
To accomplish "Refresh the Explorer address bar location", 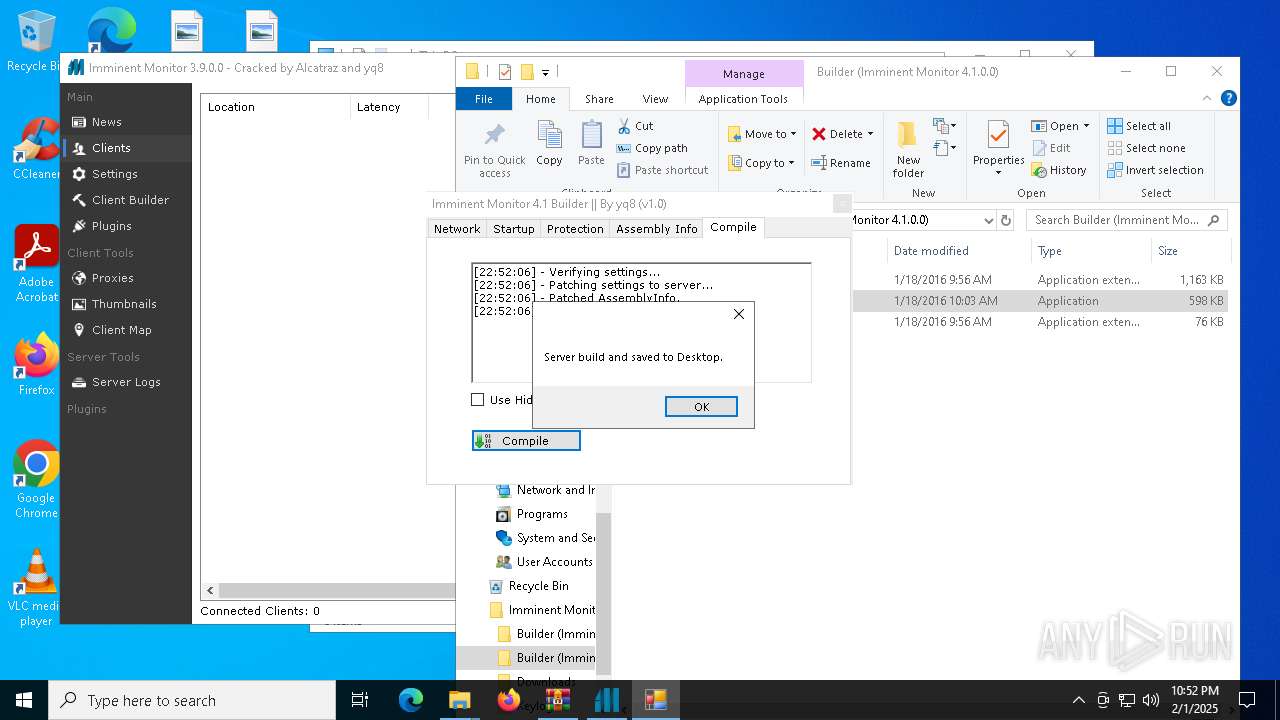I will coord(1006,220).
